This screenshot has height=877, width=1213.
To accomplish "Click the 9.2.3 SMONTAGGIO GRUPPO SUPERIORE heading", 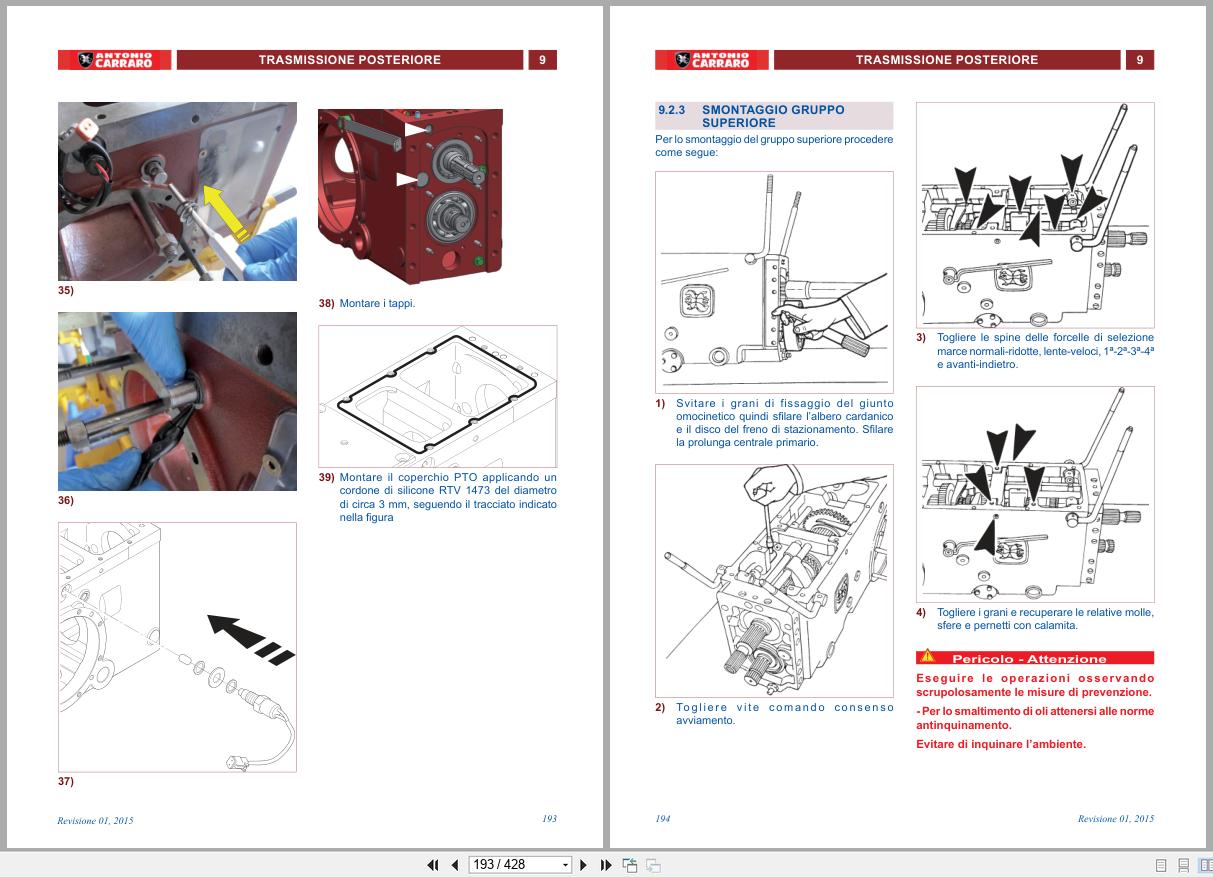I will tap(774, 116).
